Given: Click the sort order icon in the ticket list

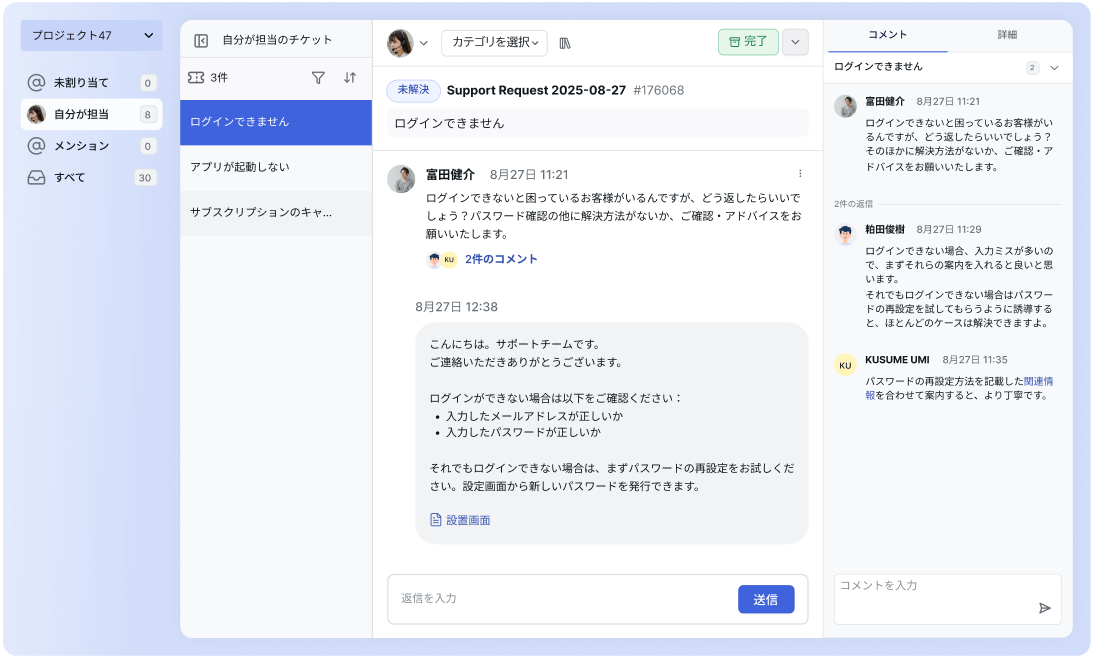Looking at the screenshot, I should coord(349,77).
